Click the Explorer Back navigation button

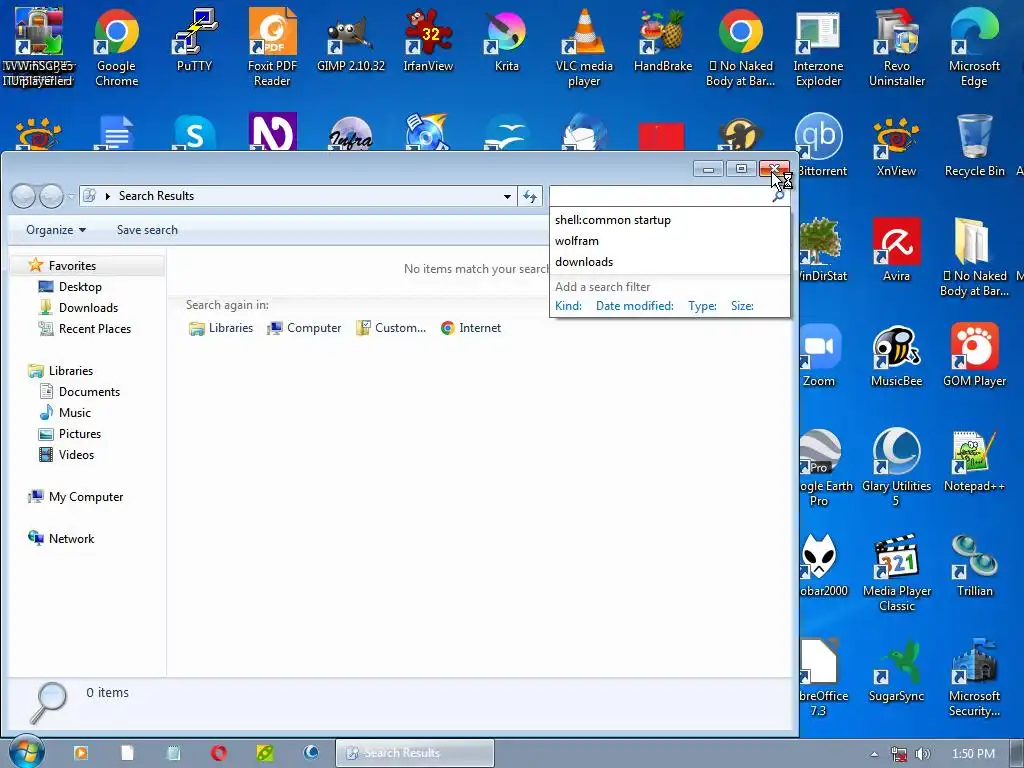pos(24,196)
